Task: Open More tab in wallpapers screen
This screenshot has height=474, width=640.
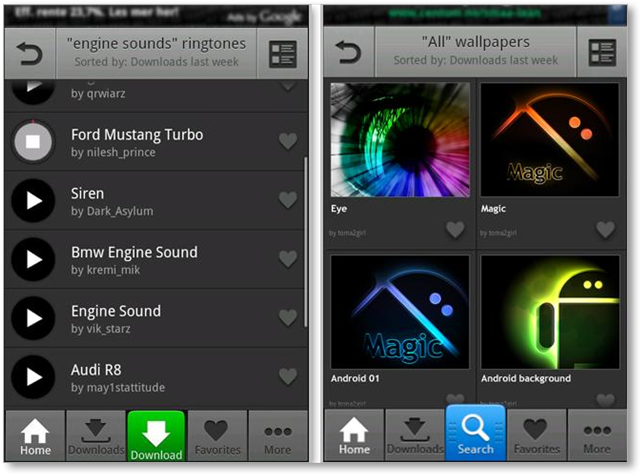Action: pos(597,435)
